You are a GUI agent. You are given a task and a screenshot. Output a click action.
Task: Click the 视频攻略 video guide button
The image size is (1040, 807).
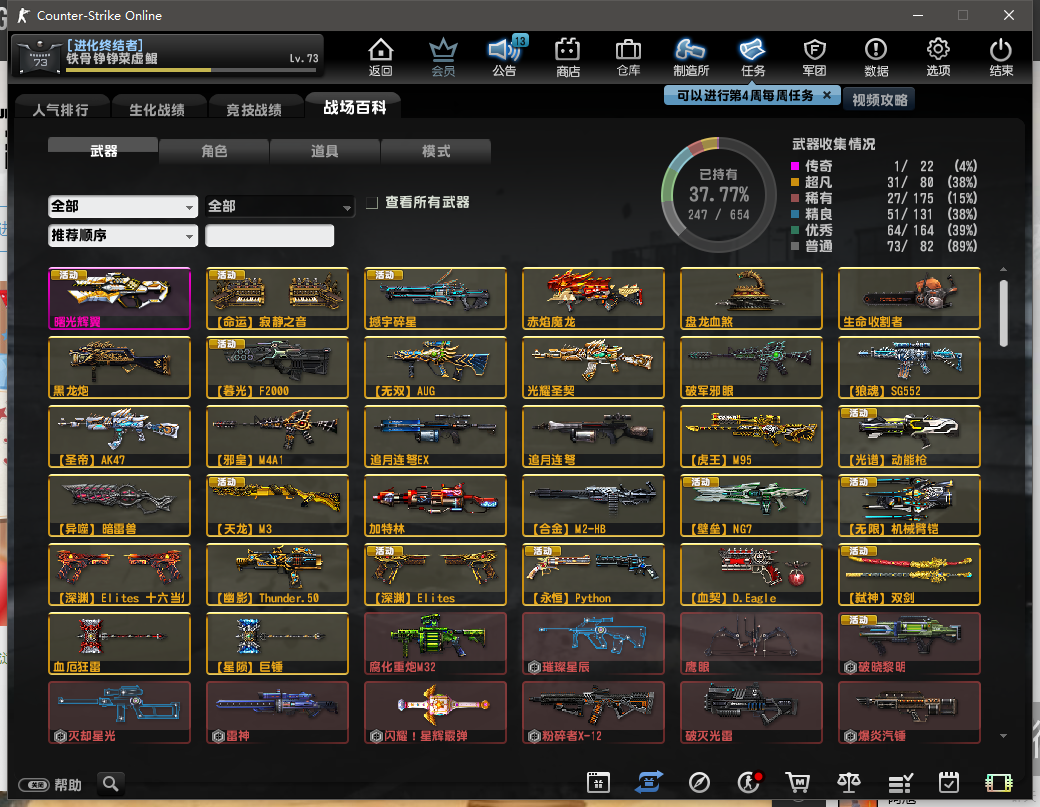879,99
